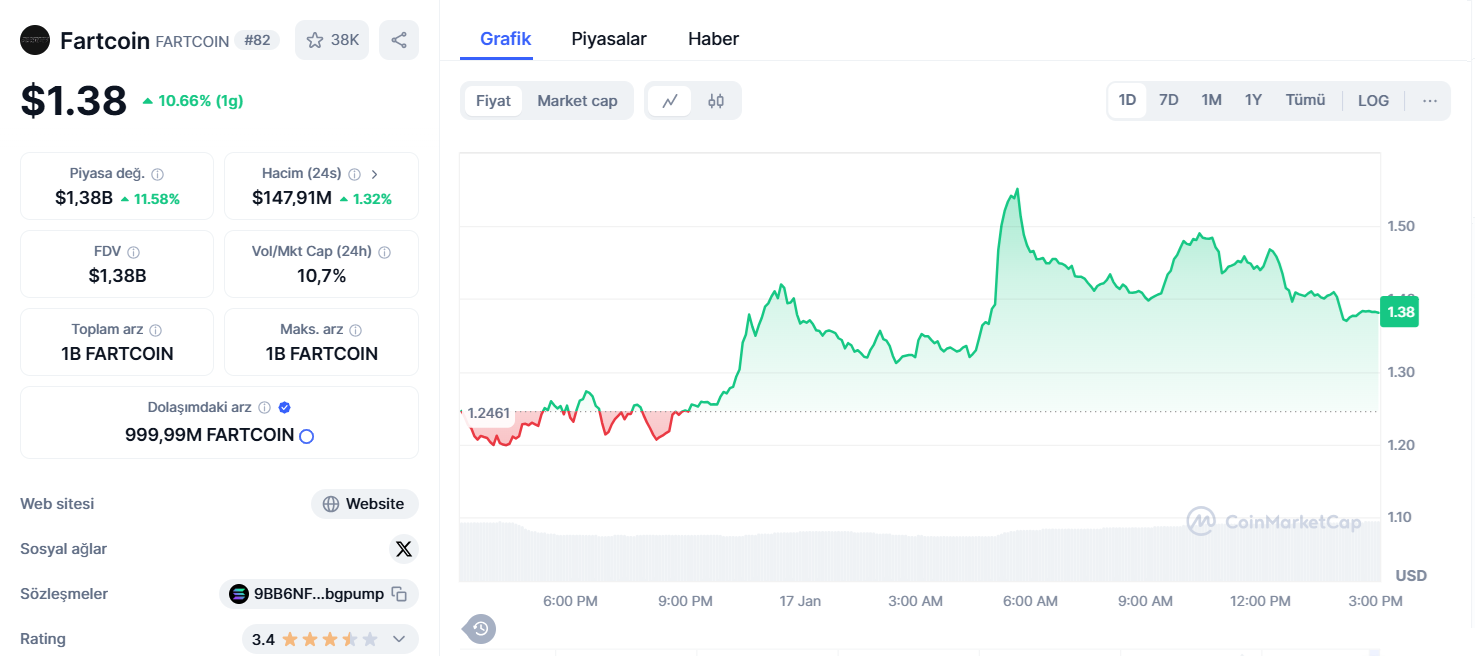This screenshot has height=656, width=1475.
Task: Open info tooltip next to Vol/Mkt Cap (24h)
Action: point(384,252)
